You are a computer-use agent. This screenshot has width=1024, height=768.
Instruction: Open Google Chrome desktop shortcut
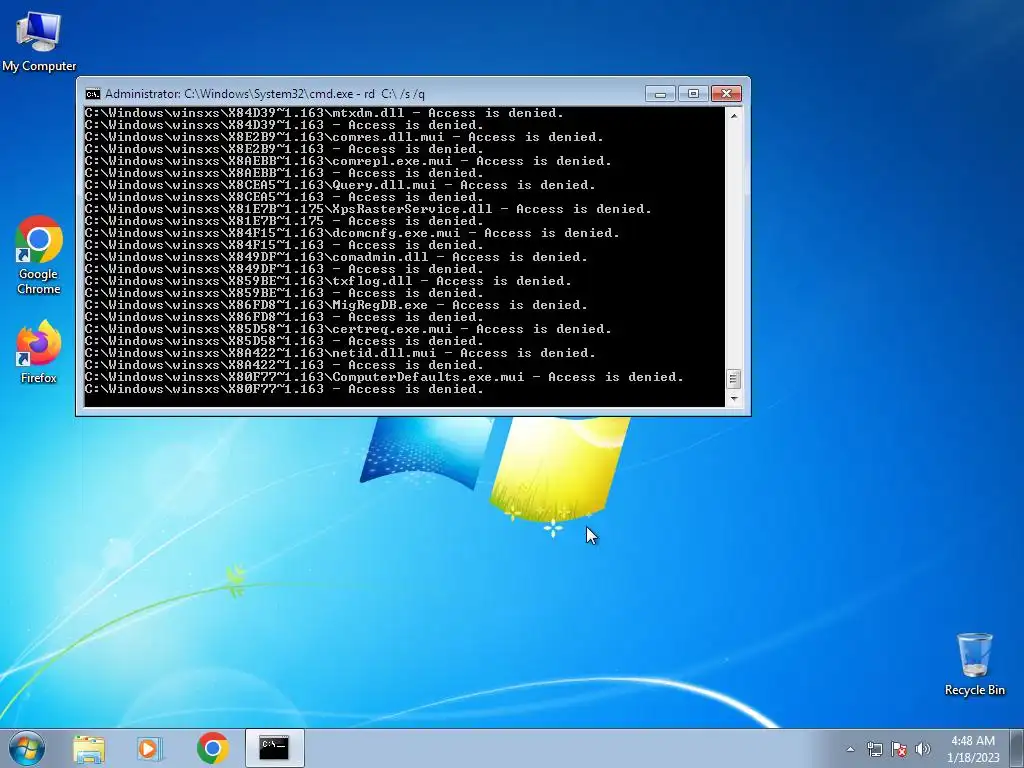39,255
